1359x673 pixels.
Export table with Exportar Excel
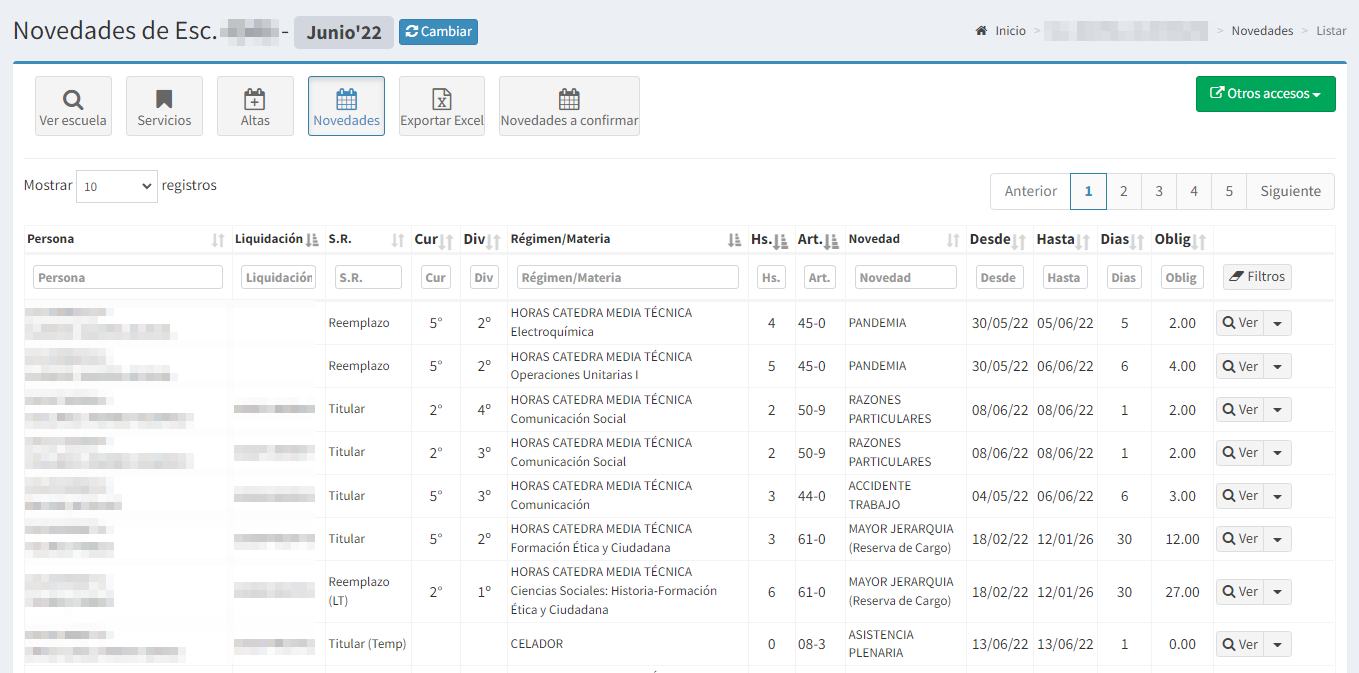coord(442,106)
